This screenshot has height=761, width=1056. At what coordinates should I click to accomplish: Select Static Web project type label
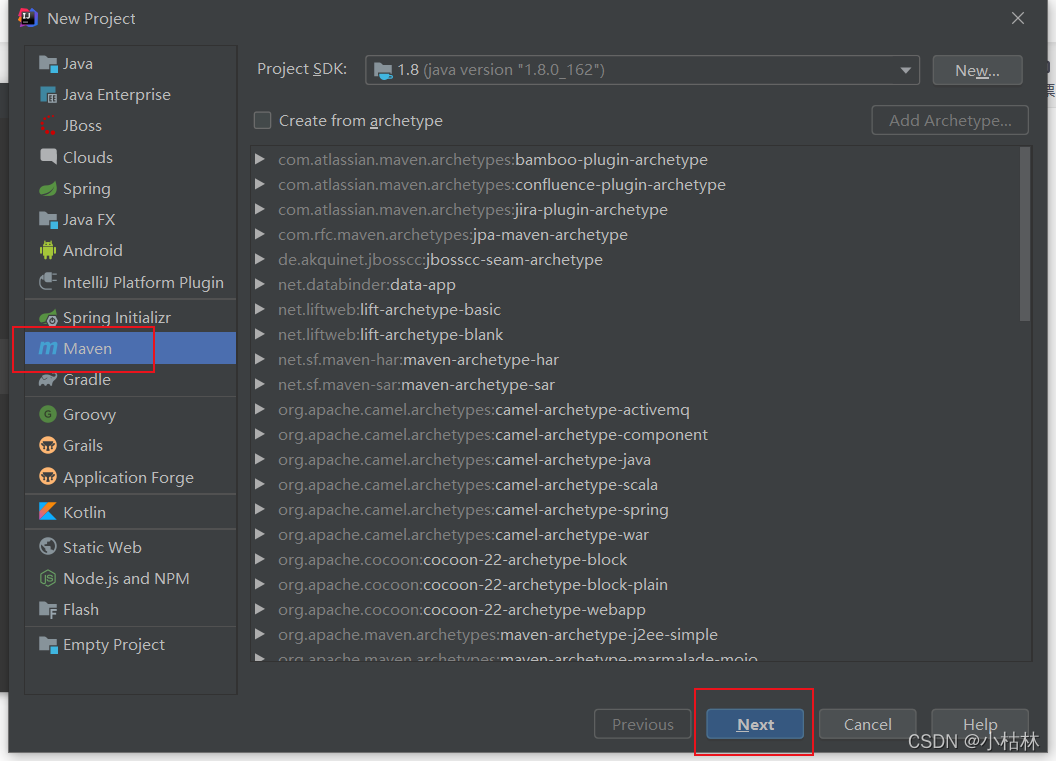tap(102, 548)
